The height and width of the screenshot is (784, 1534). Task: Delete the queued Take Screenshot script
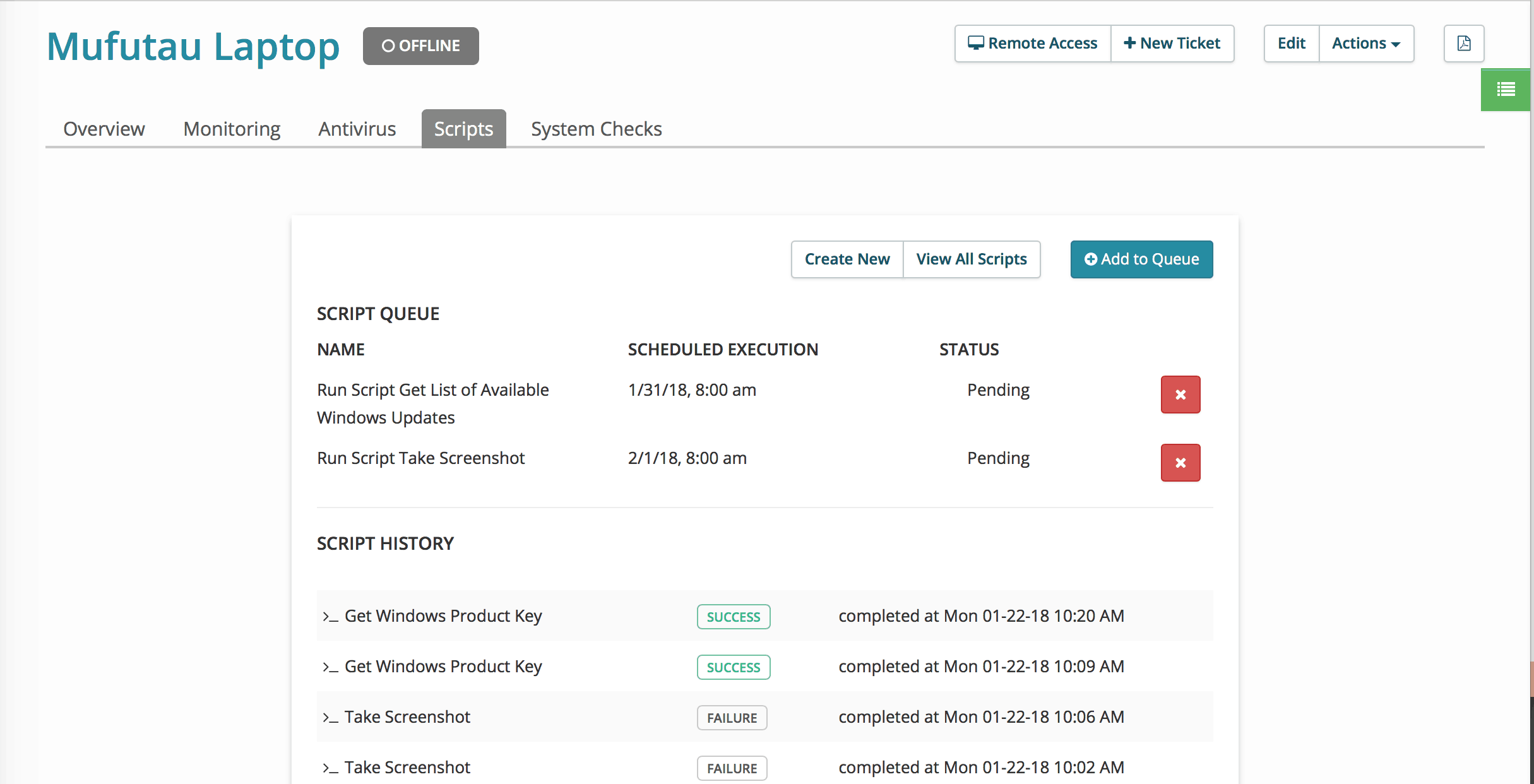click(x=1180, y=463)
